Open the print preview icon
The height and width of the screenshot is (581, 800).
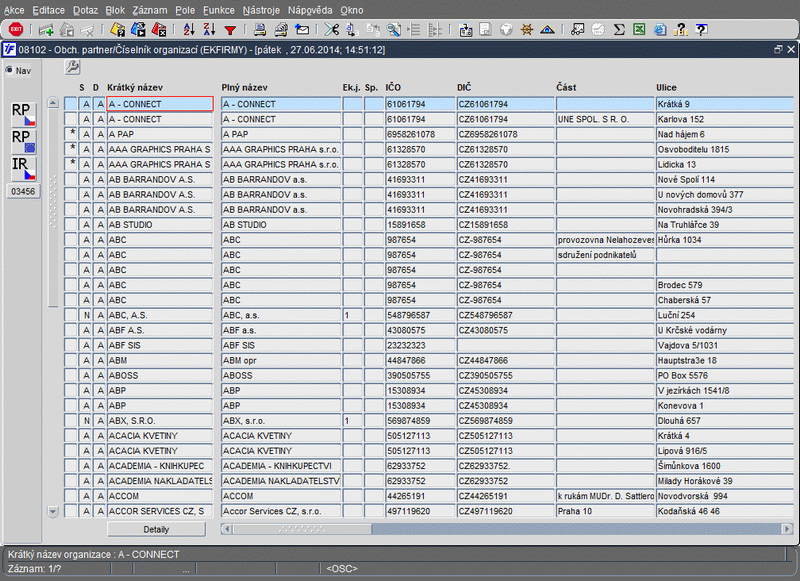pos(281,30)
